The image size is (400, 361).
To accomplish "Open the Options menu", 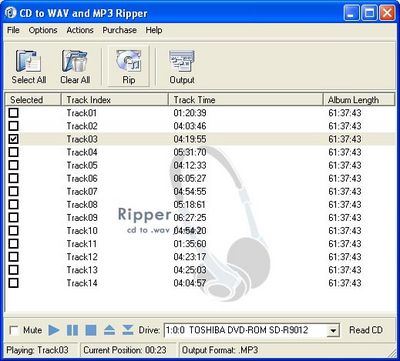I will [x=43, y=30].
